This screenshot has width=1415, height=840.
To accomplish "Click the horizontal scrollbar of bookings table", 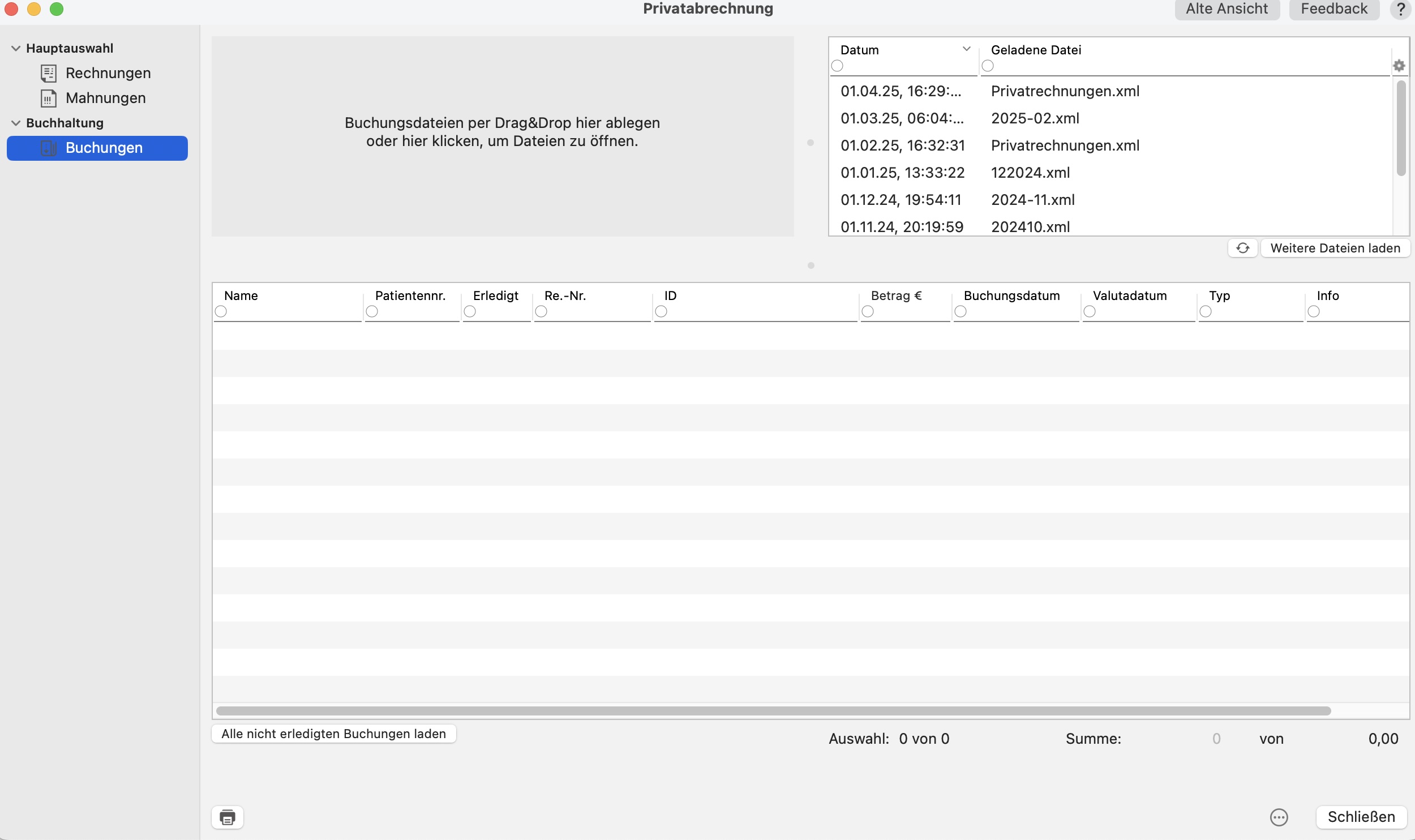I will coord(773,711).
